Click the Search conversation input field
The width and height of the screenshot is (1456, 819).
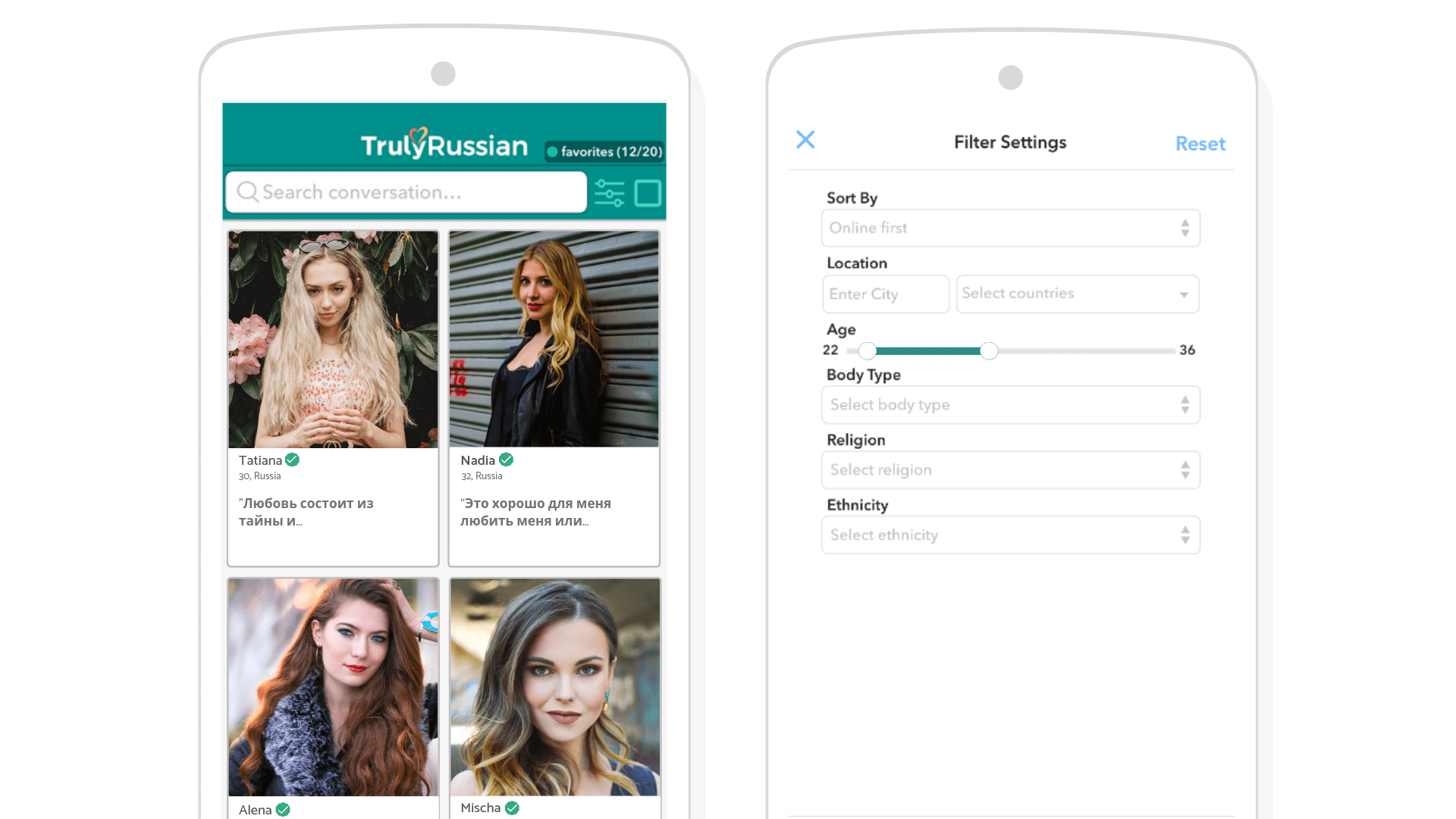(406, 192)
